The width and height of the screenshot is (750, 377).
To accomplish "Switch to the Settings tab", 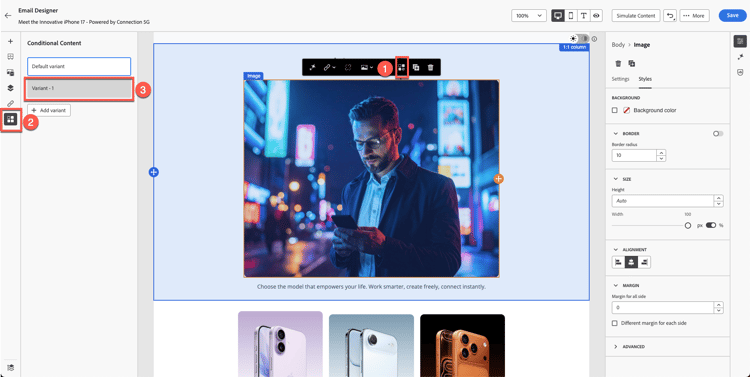I will pyautogui.click(x=620, y=79).
